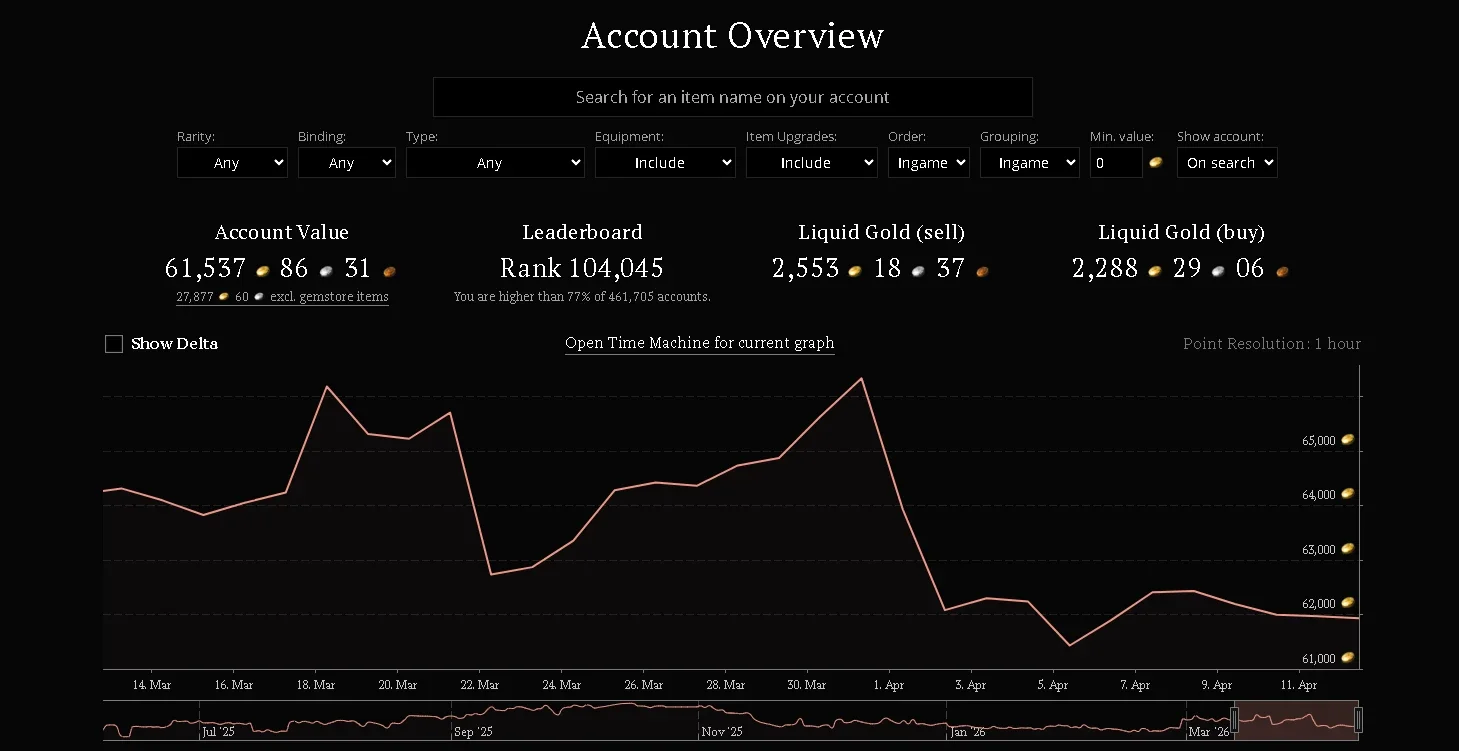Click Rank 104,045 text
1459x751 pixels.
tap(582, 268)
